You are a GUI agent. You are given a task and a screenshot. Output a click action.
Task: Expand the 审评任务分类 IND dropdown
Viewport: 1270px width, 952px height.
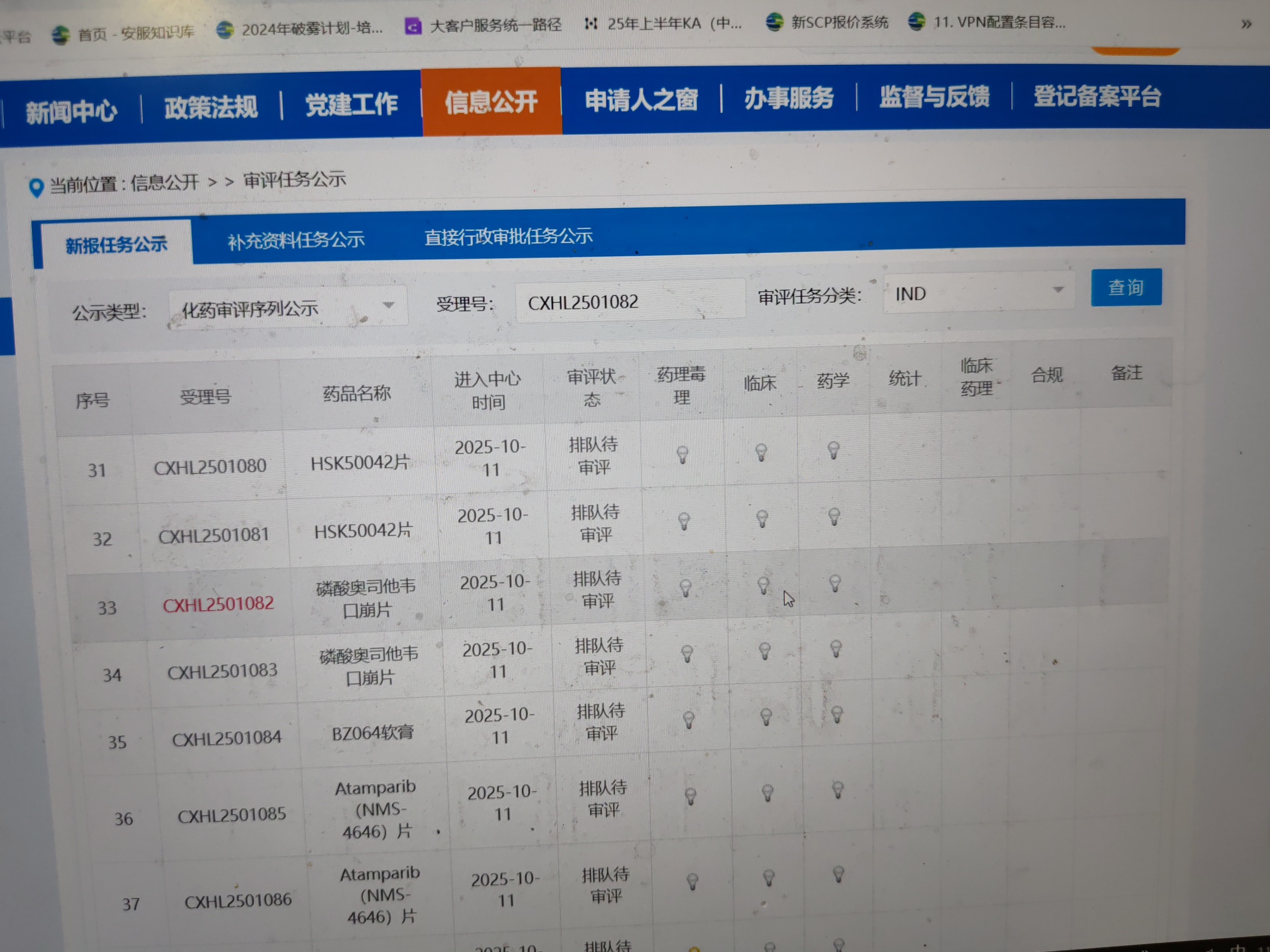click(979, 293)
